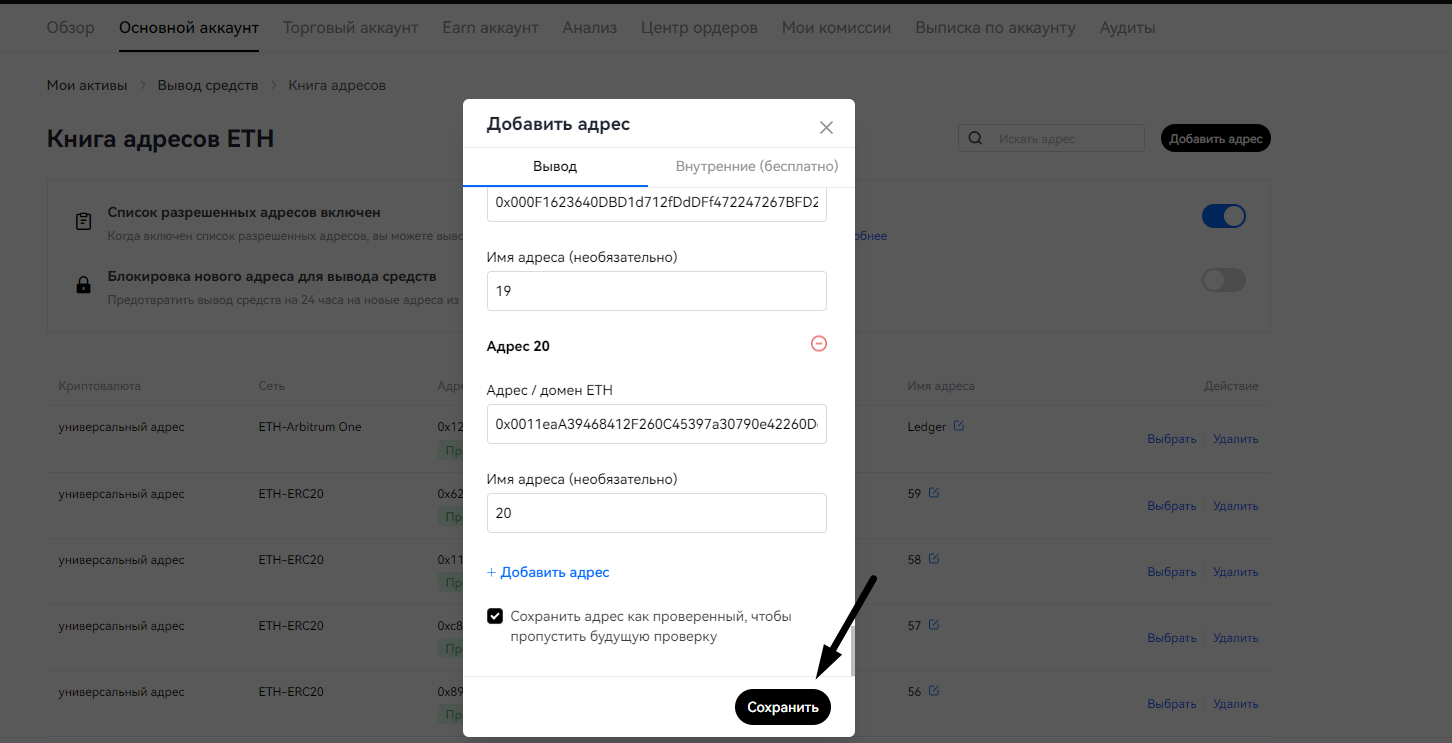
Task: Remove Адрес 20 with the minus icon
Action: [x=819, y=344]
